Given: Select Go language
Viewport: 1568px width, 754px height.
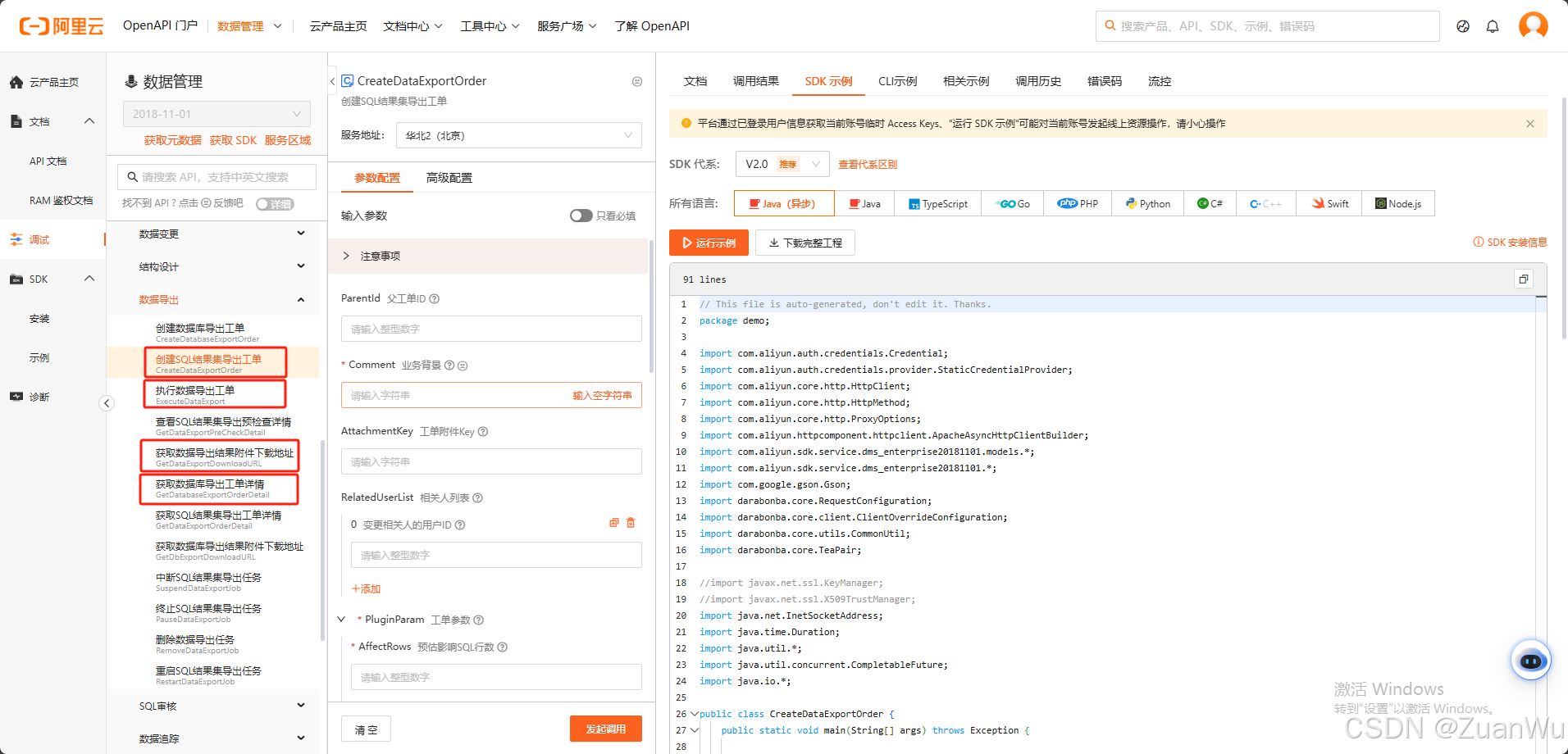Looking at the screenshot, I should (x=1013, y=203).
